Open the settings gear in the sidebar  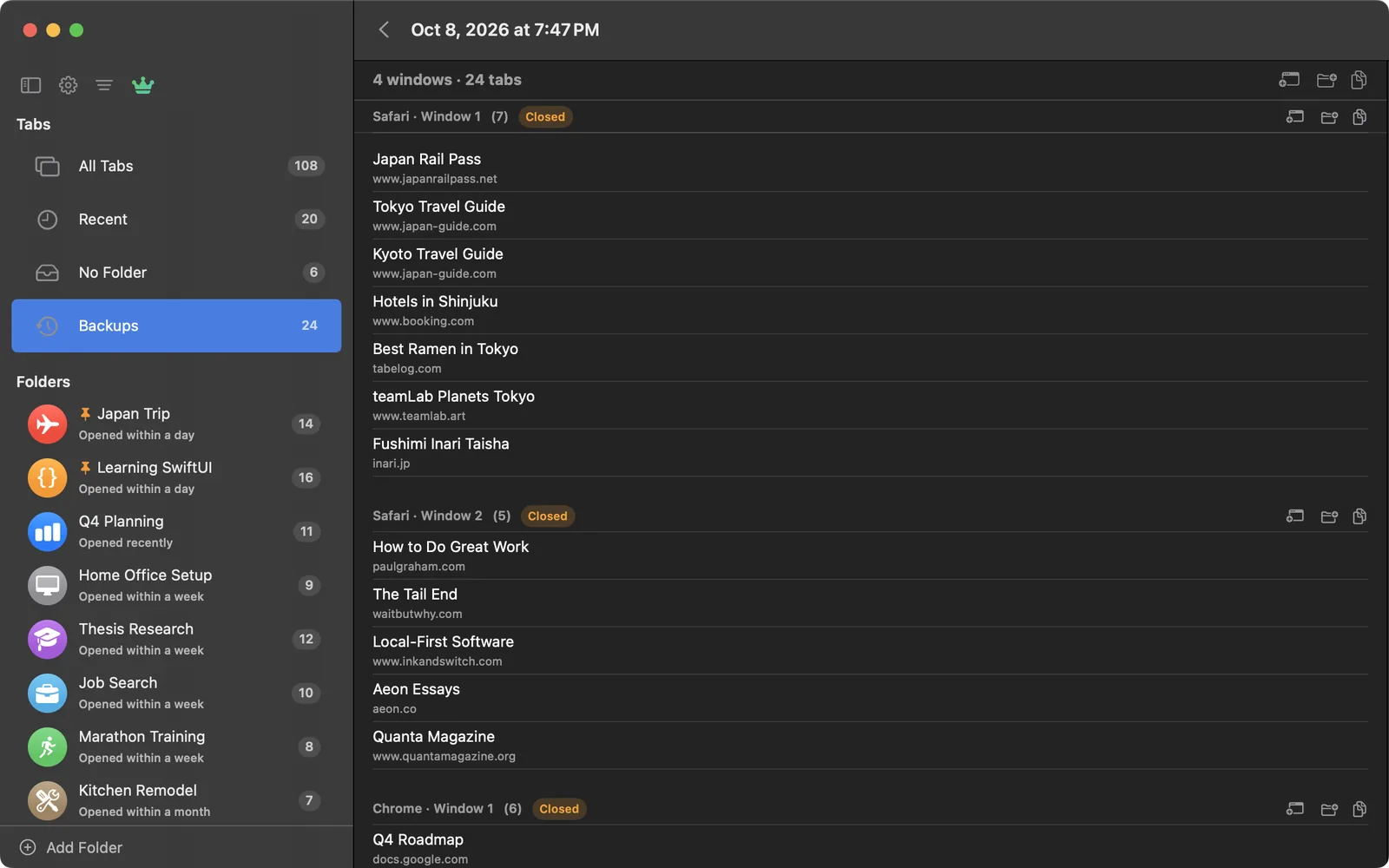[x=68, y=85]
